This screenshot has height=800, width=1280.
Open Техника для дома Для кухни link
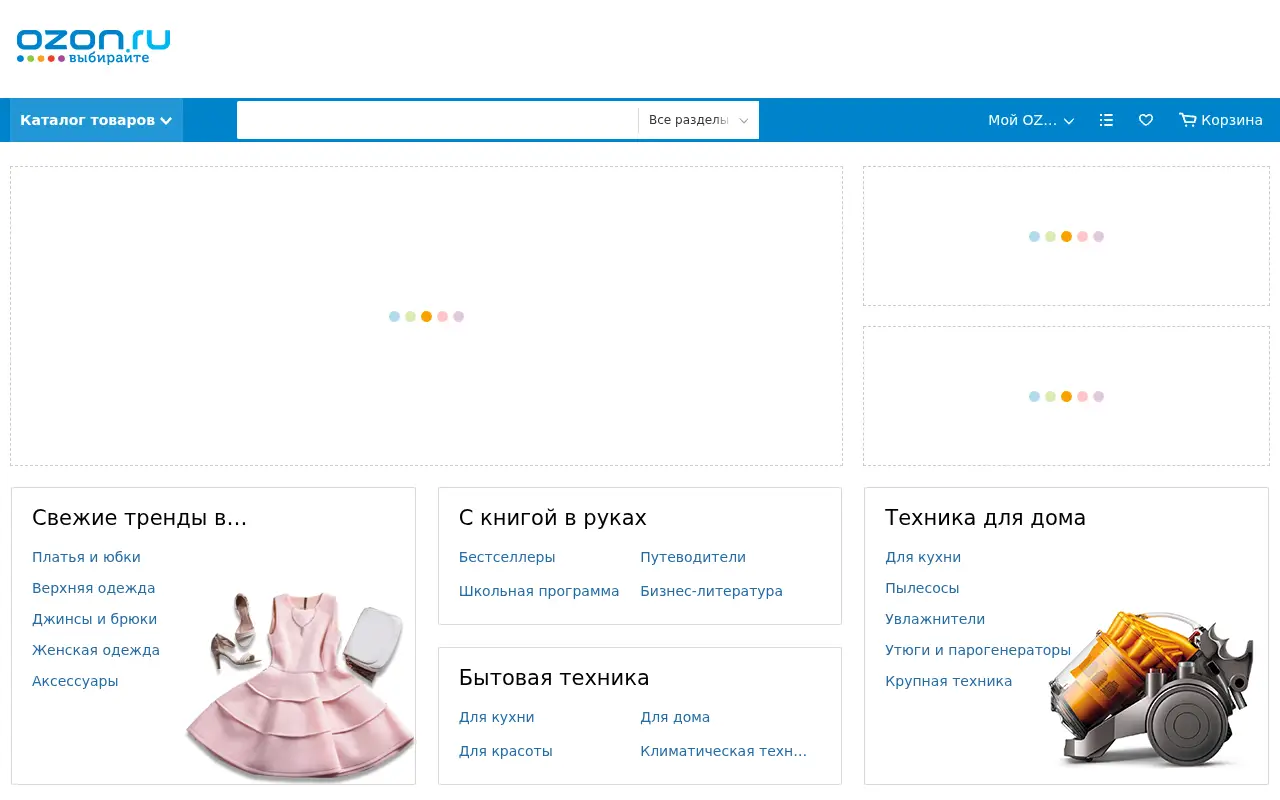[x=923, y=557]
